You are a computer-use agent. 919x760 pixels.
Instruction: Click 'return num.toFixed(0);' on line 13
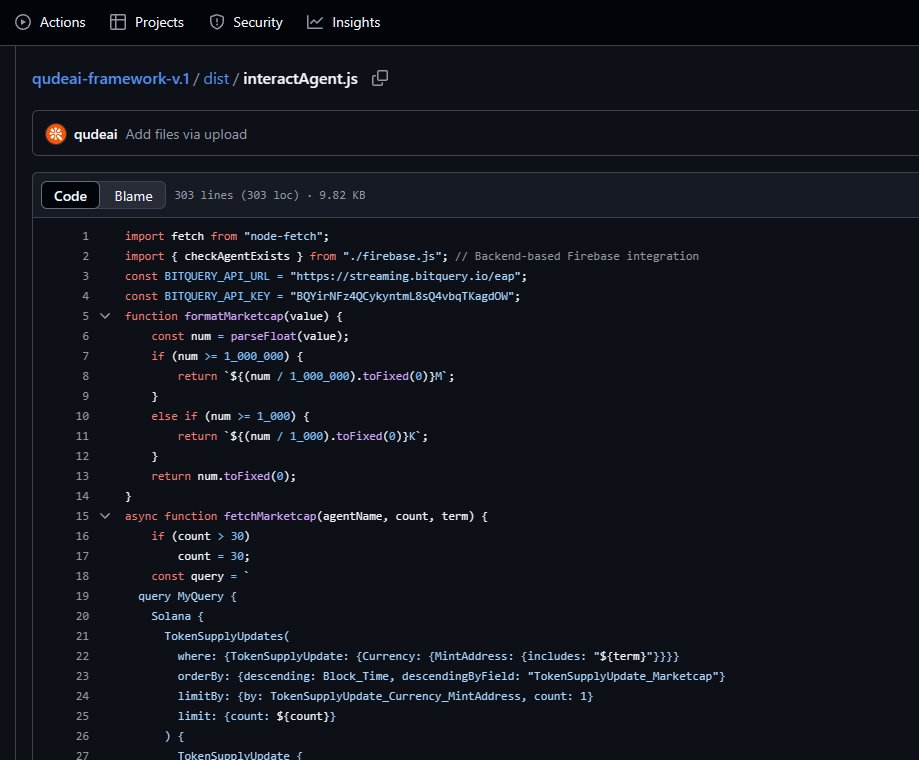click(x=224, y=476)
